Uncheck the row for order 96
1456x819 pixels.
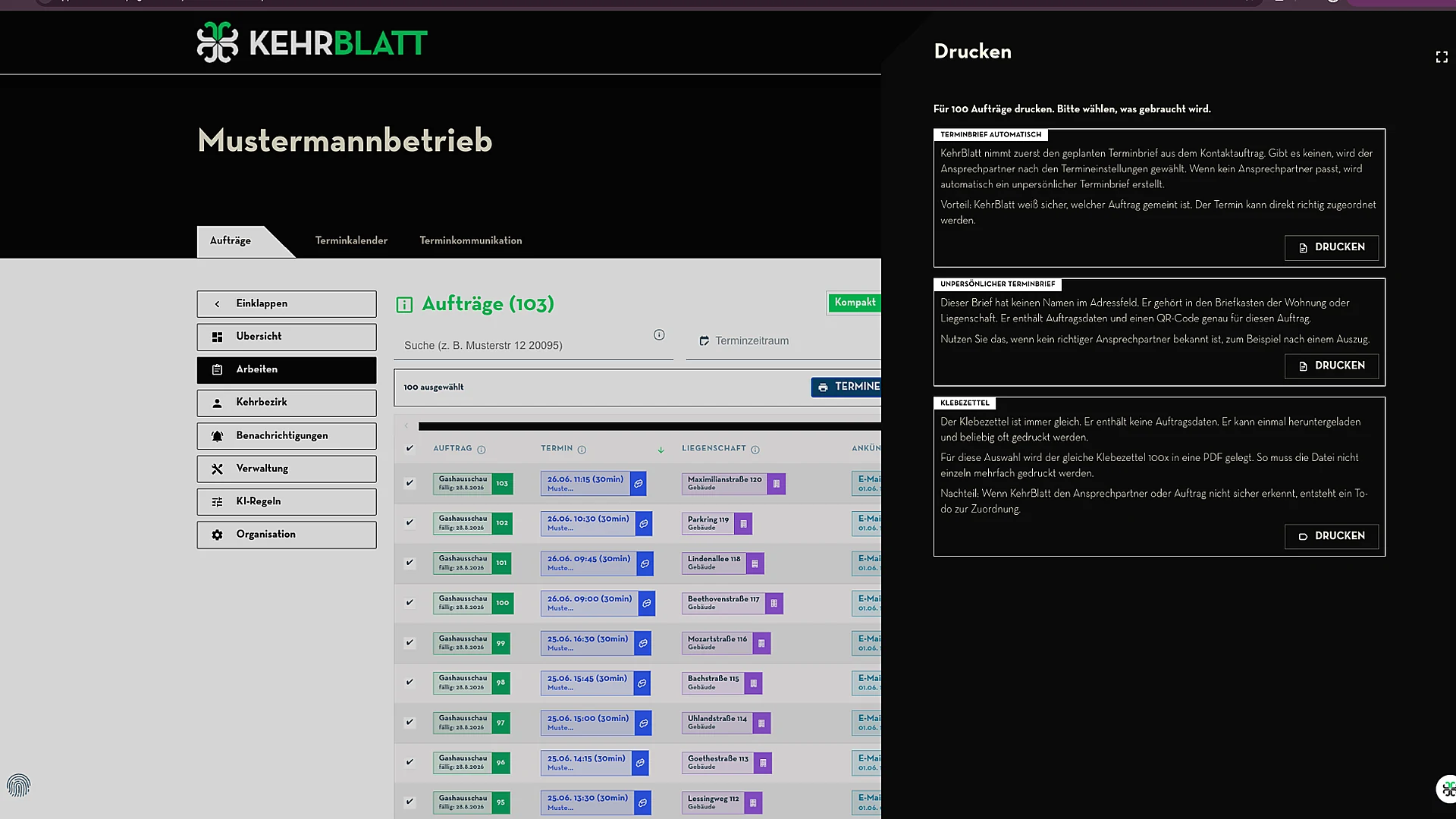click(x=409, y=762)
